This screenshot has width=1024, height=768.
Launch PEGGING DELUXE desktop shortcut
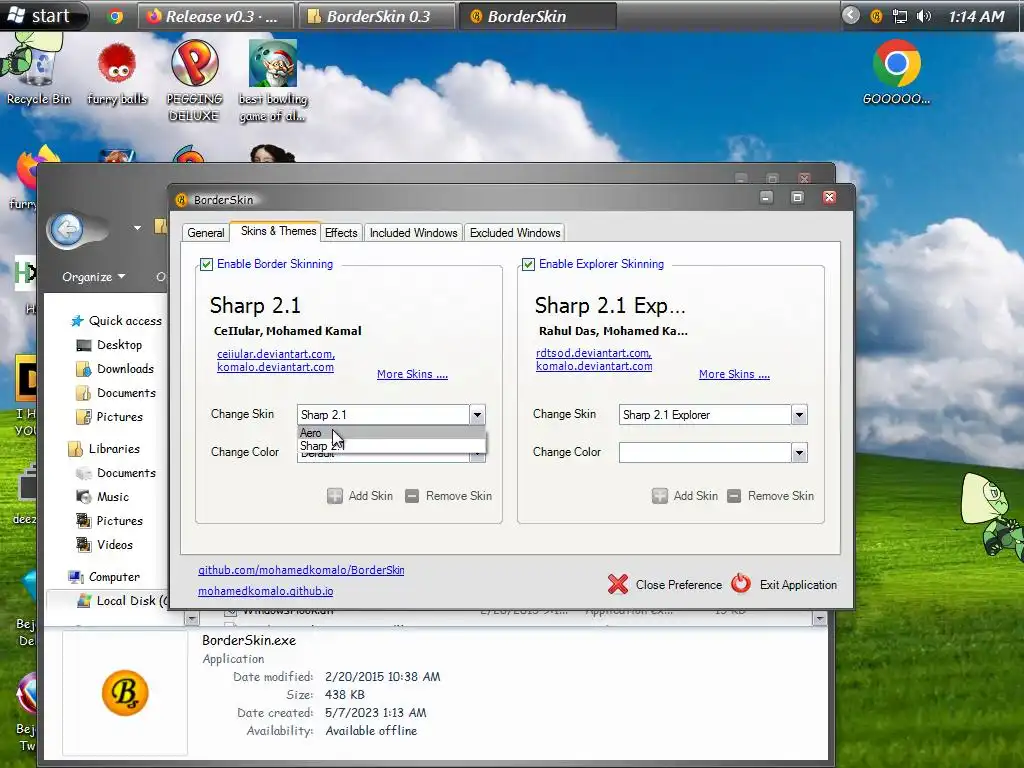point(194,81)
